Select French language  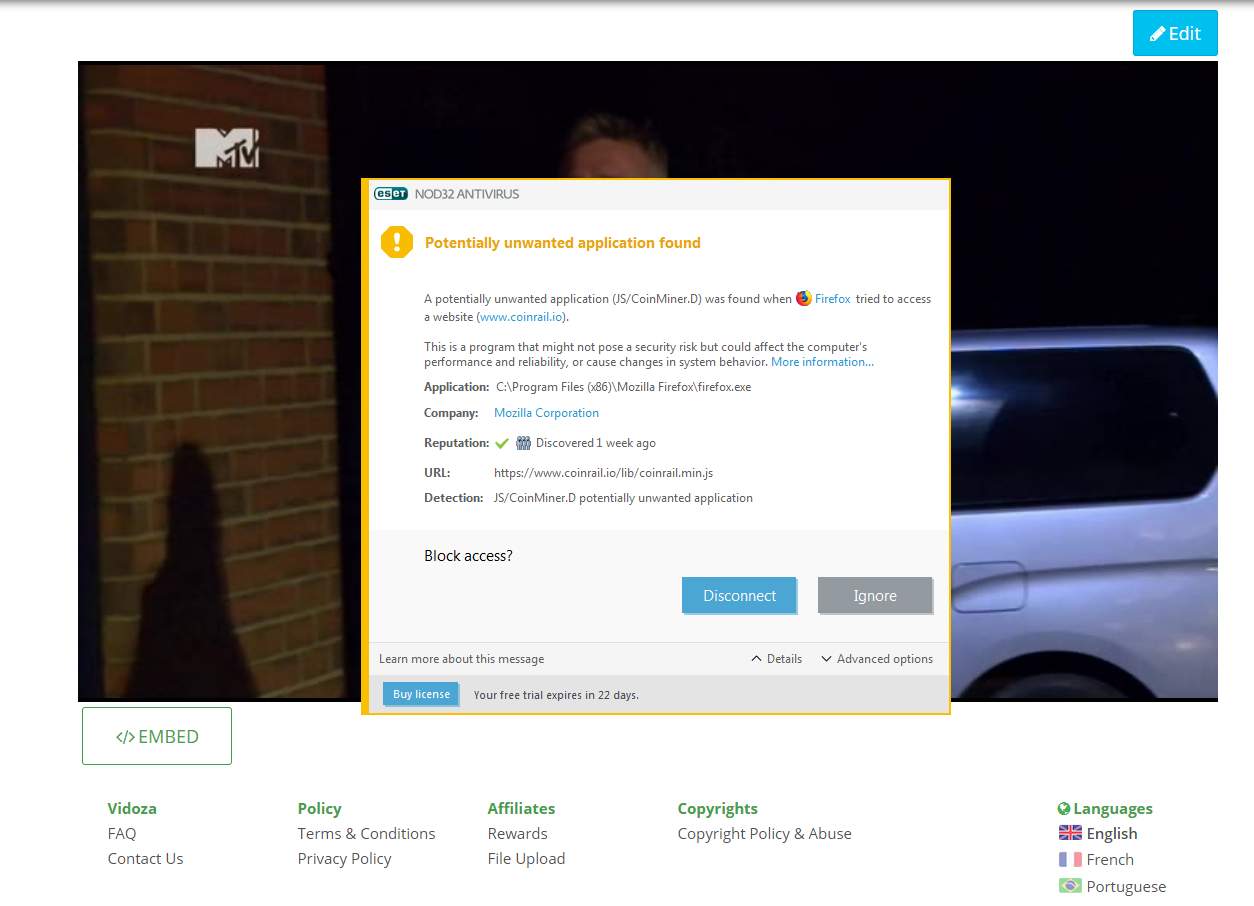click(x=1110, y=859)
